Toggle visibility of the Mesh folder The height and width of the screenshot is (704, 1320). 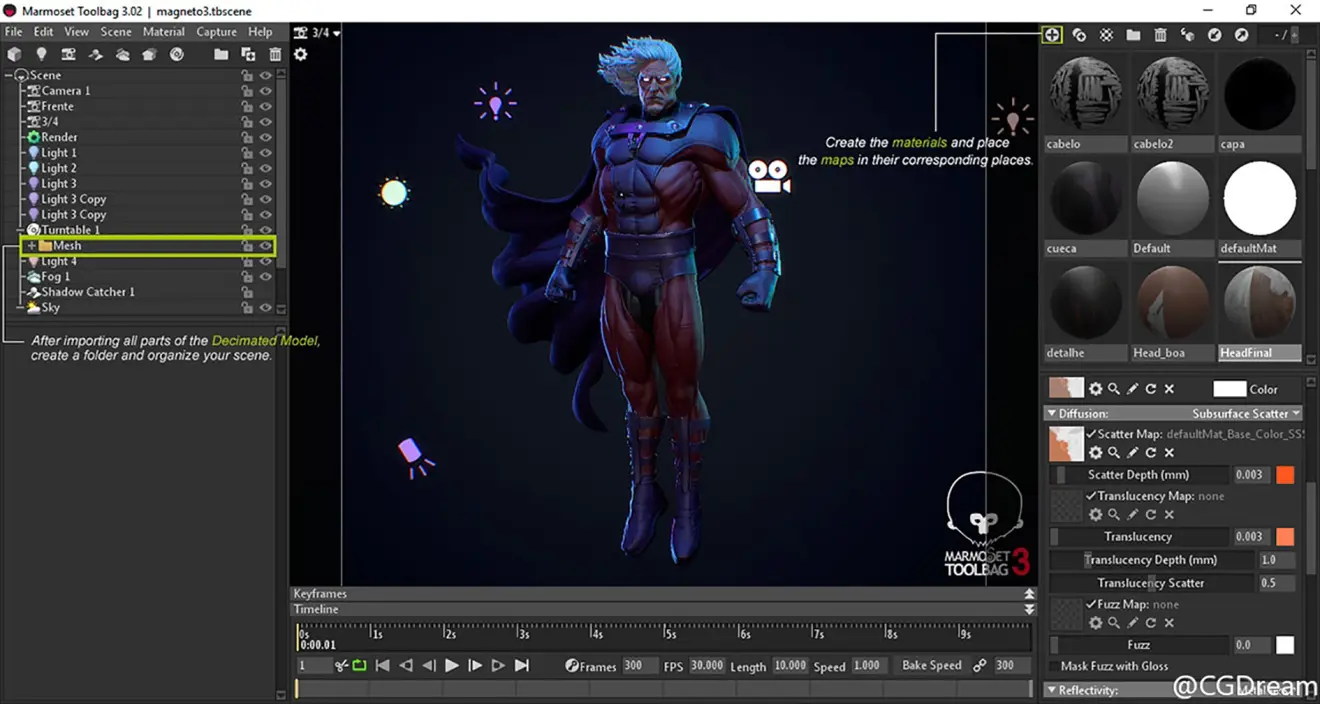click(x=266, y=246)
